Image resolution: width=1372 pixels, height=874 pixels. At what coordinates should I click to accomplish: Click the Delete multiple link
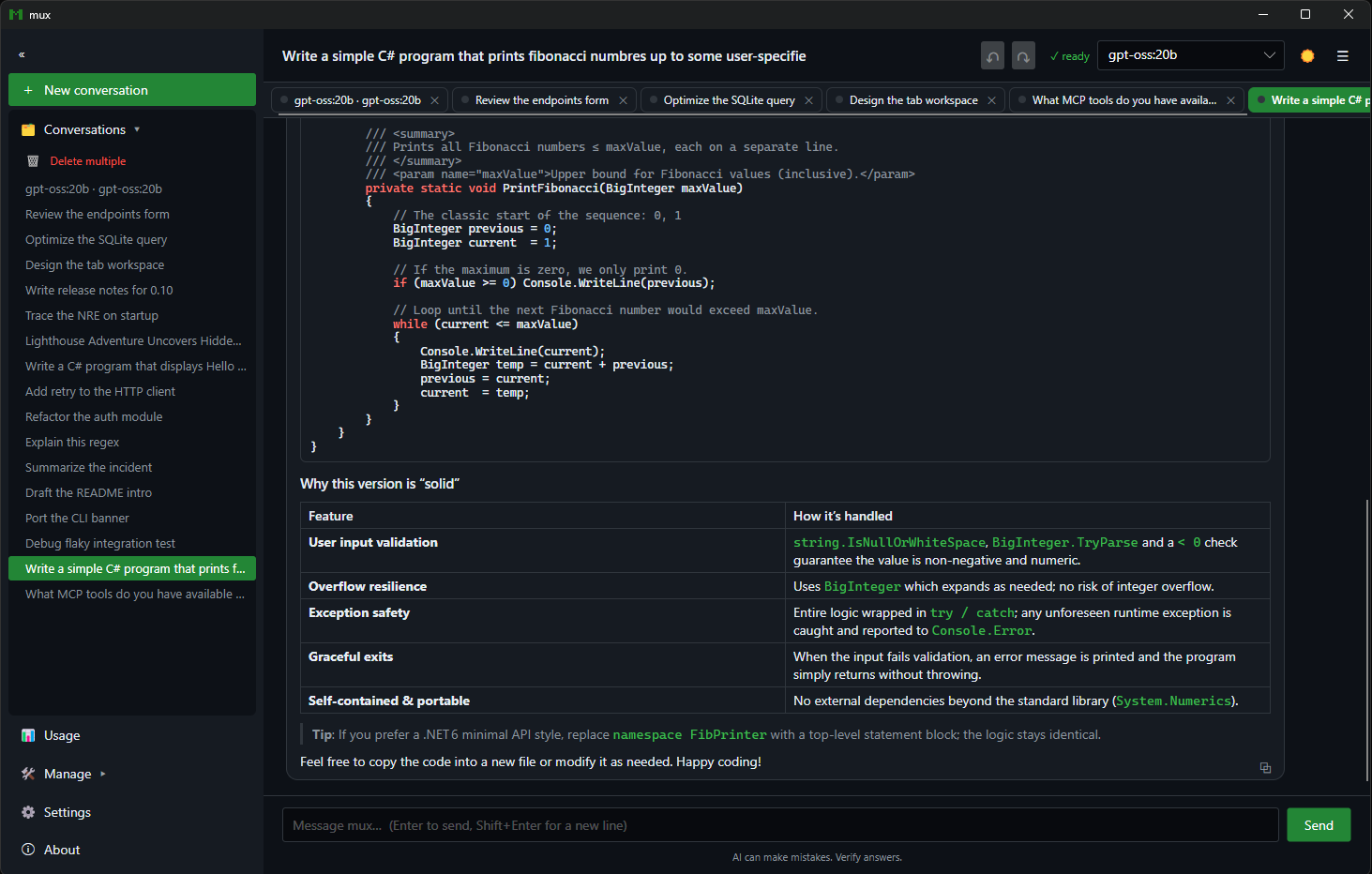pyautogui.click(x=88, y=161)
